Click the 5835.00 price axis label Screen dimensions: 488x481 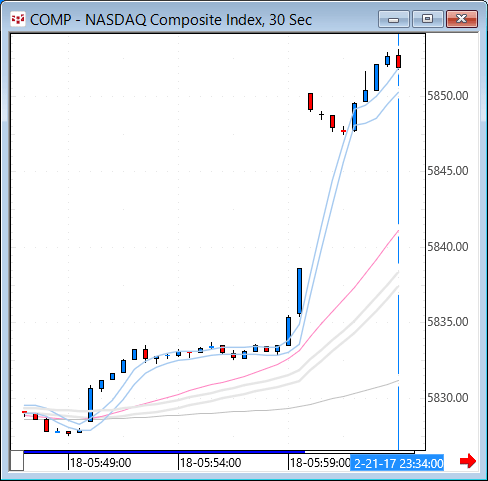point(448,322)
